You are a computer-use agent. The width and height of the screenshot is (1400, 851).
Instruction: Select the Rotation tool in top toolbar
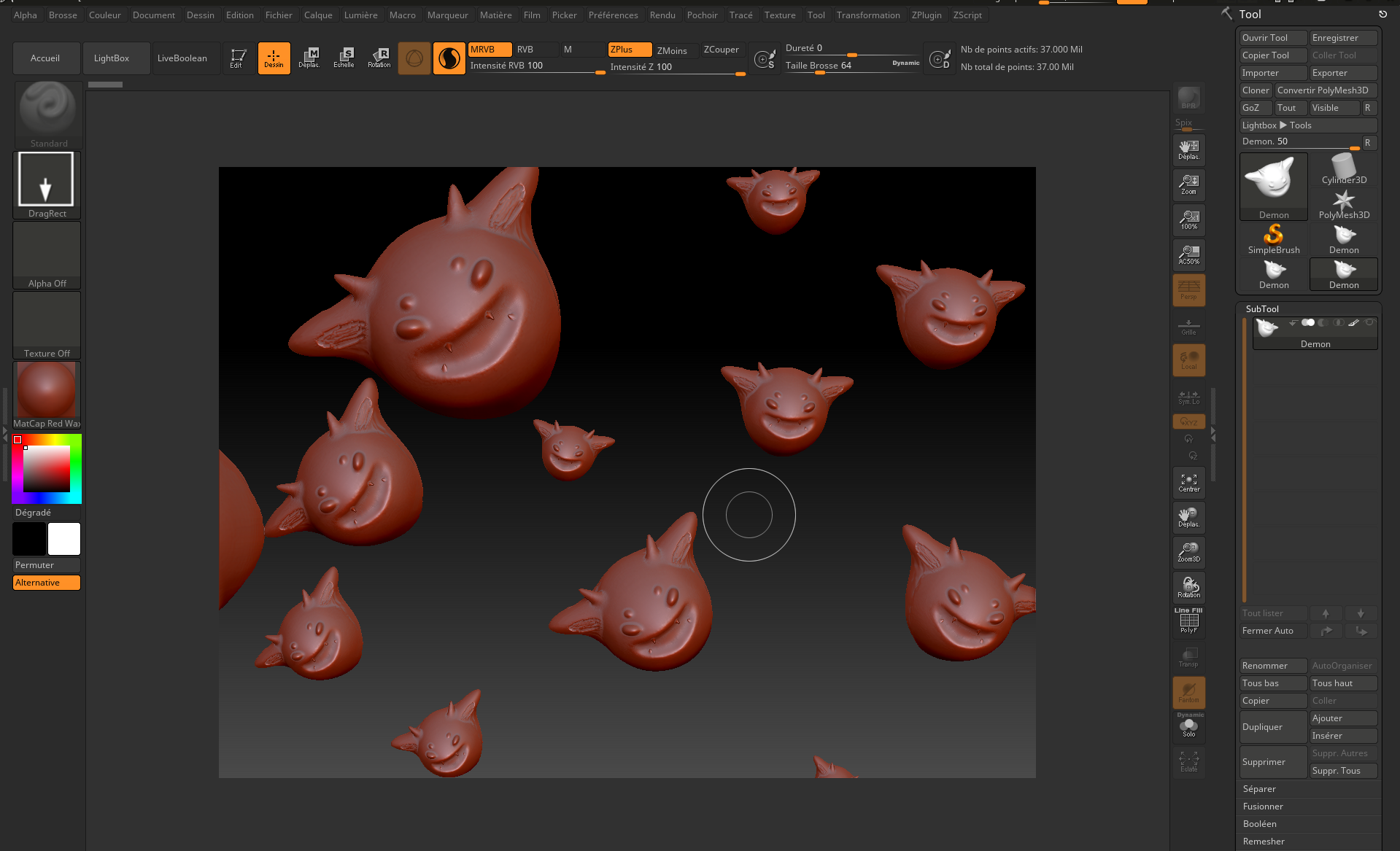[379, 58]
